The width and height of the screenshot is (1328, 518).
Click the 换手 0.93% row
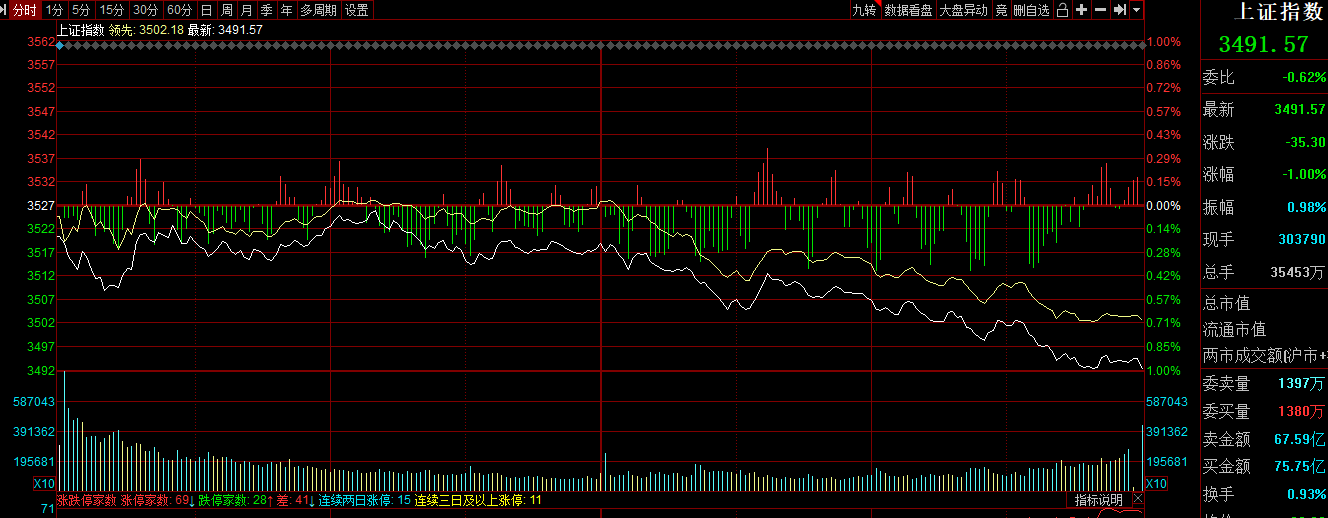[1264, 494]
